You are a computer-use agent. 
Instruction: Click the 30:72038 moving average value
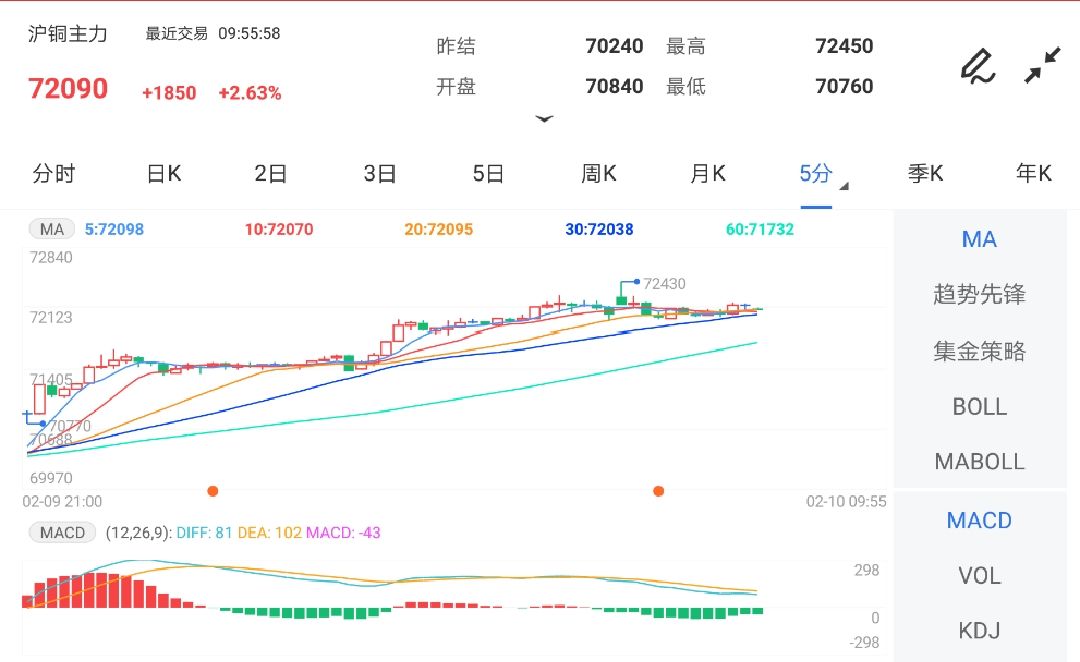coord(599,229)
